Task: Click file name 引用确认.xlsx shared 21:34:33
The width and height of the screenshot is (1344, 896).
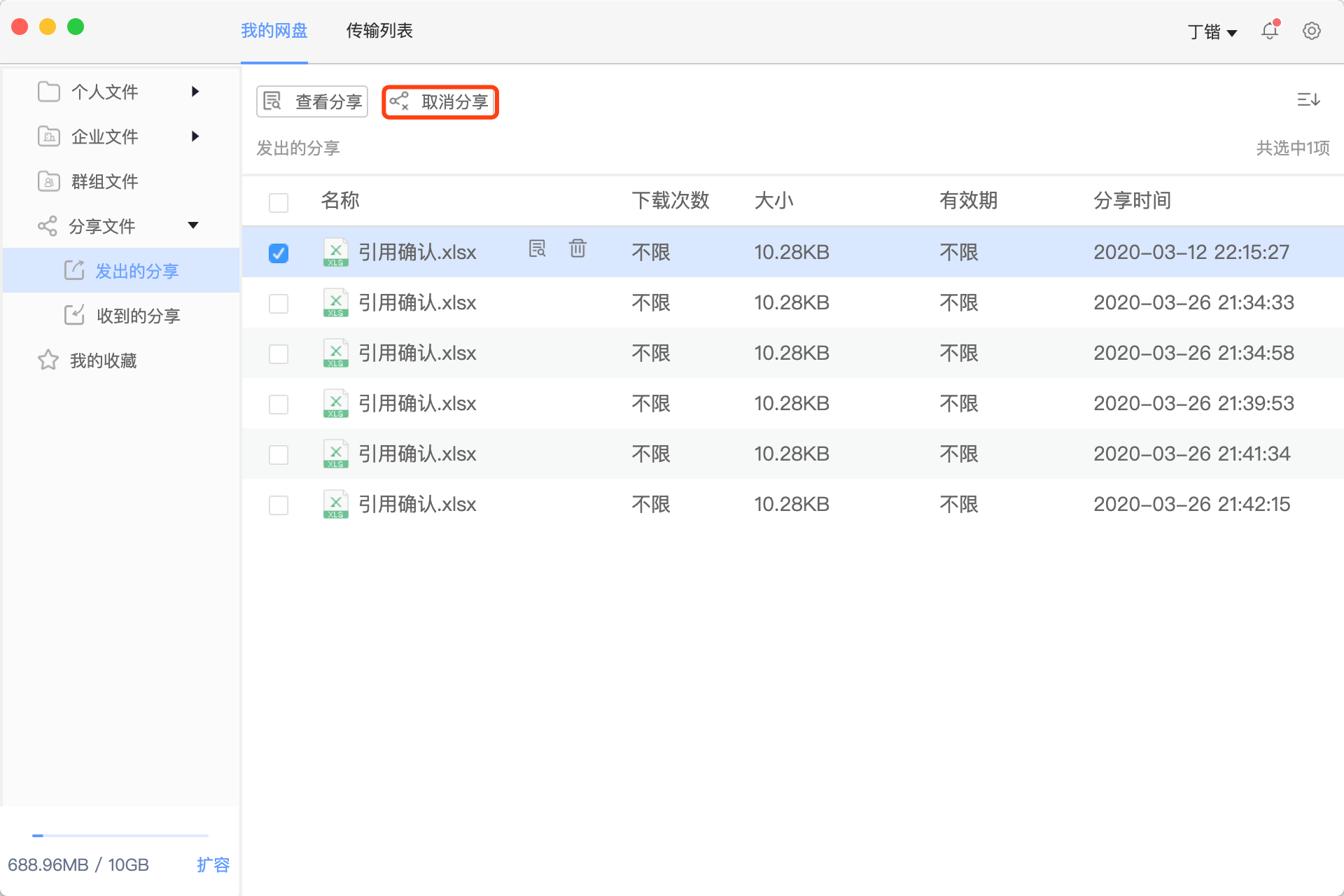Action: point(417,302)
